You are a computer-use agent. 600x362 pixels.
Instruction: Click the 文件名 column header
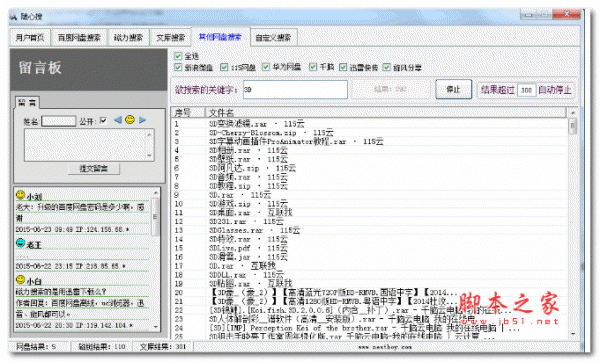[x=385, y=112]
